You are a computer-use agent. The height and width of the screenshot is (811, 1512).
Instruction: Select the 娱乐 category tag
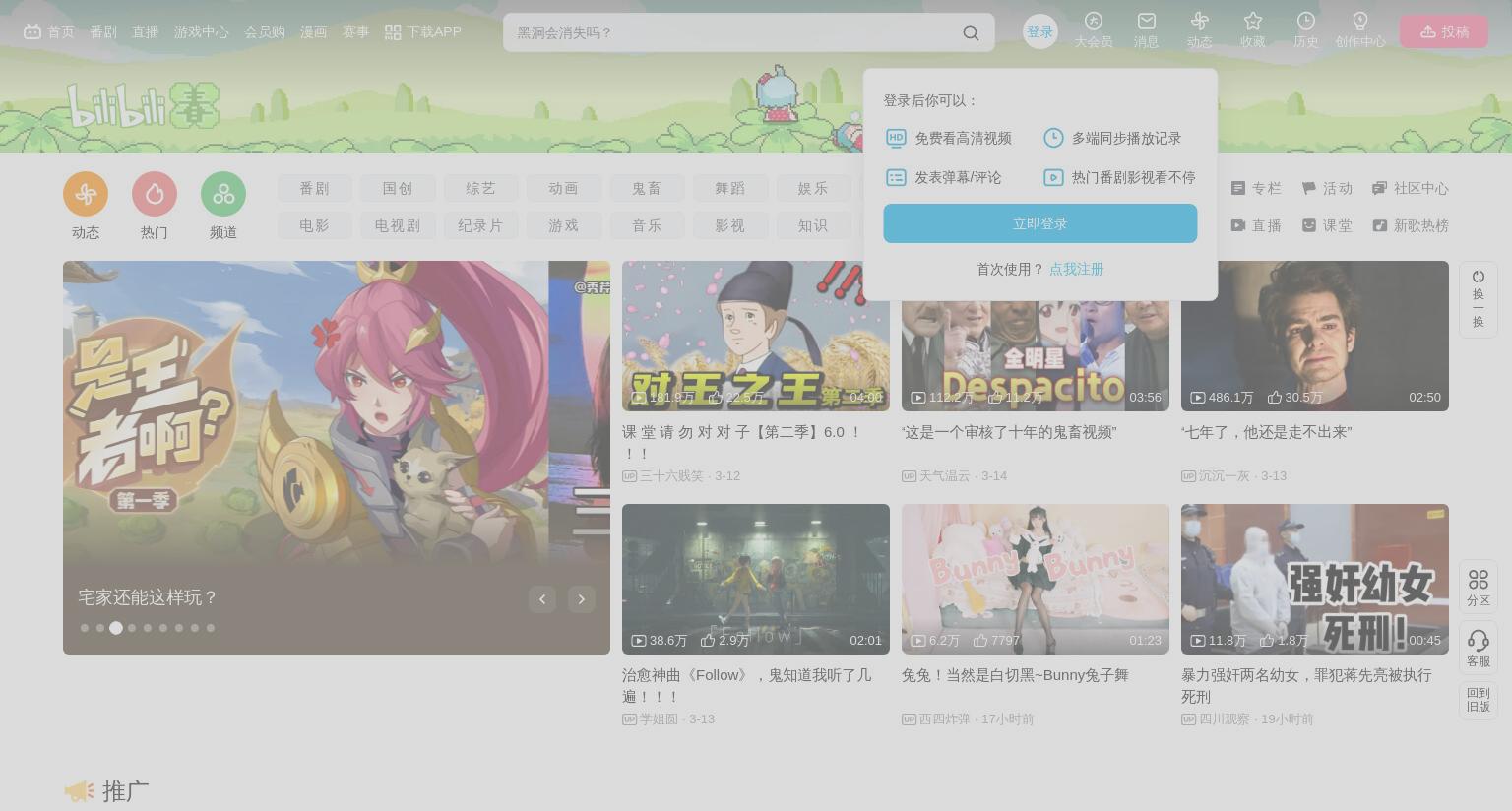point(813,188)
